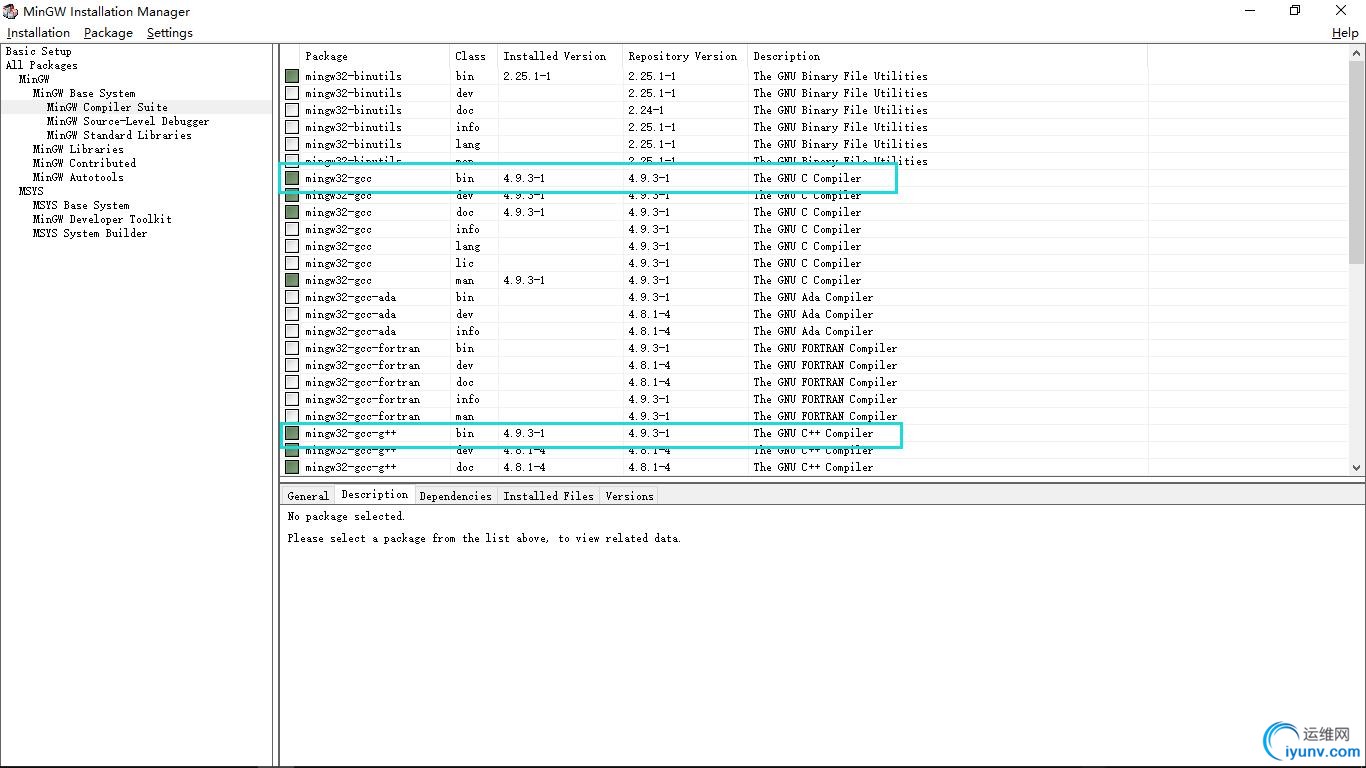Screen dimensions: 1366x768
Task: Select All Packages in the tree
Action: click(41, 65)
